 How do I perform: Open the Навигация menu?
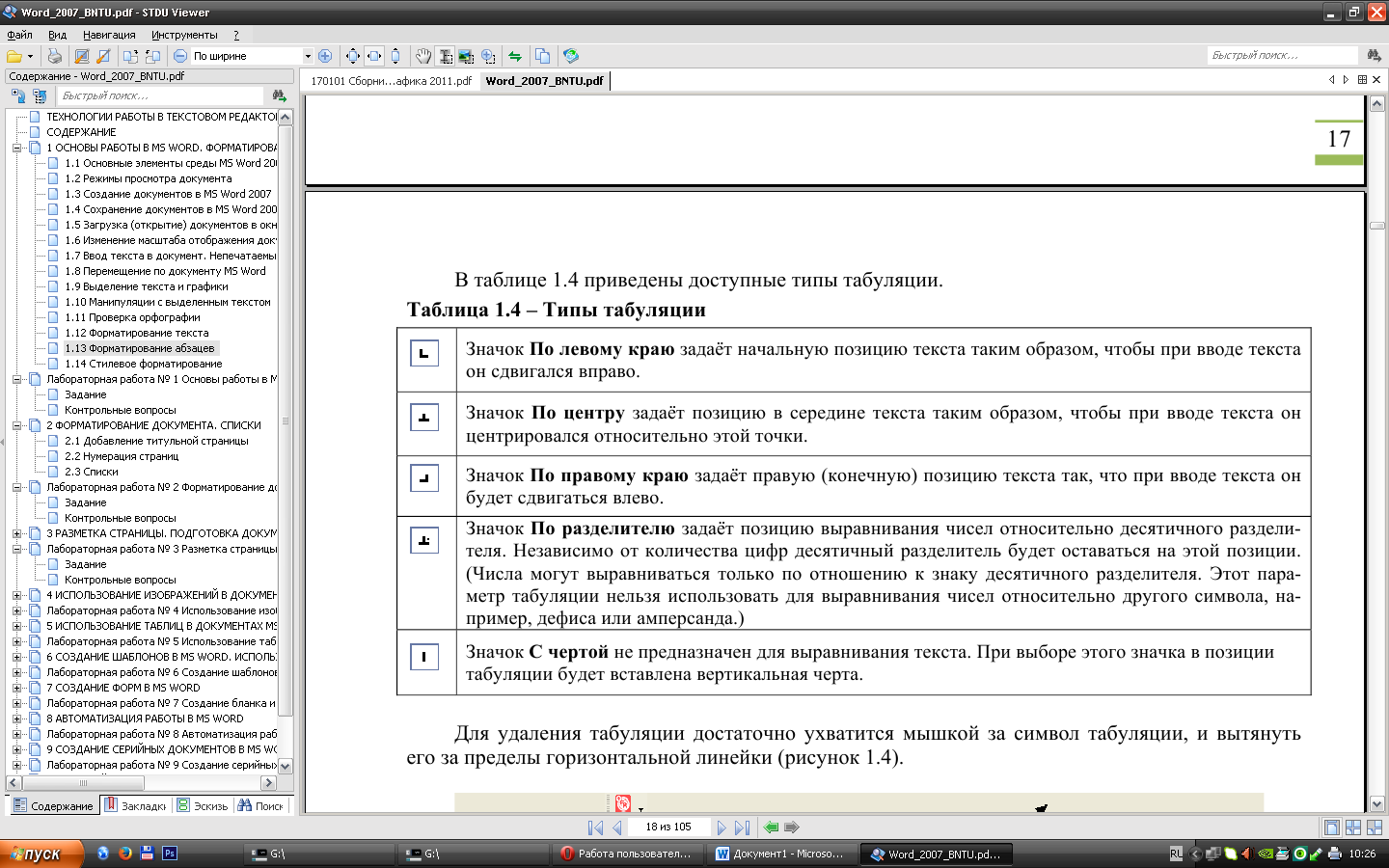[109, 35]
